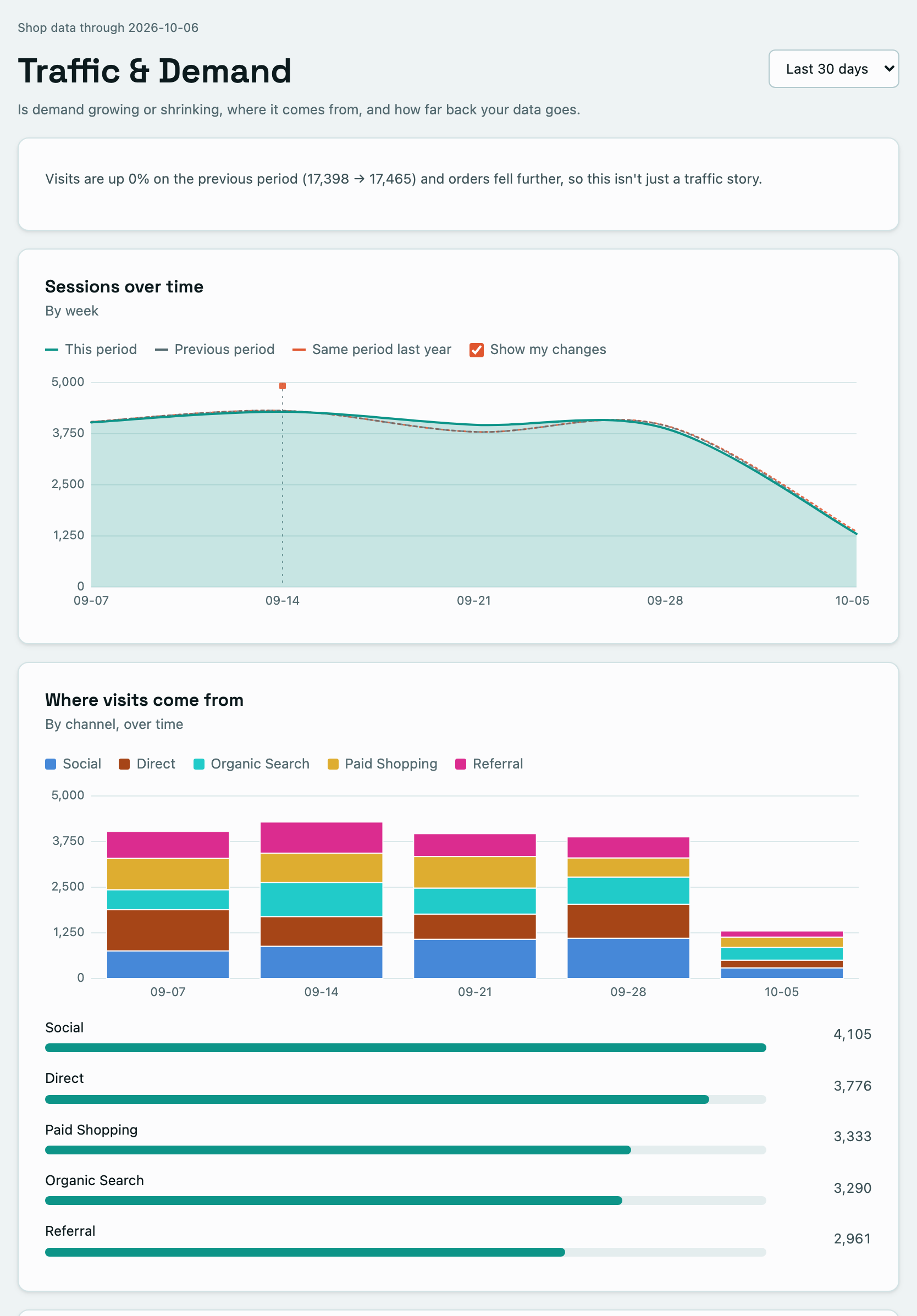Click the Previous period legend item
The height and width of the screenshot is (1316, 917).
pyautogui.click(x=215, y=350)
